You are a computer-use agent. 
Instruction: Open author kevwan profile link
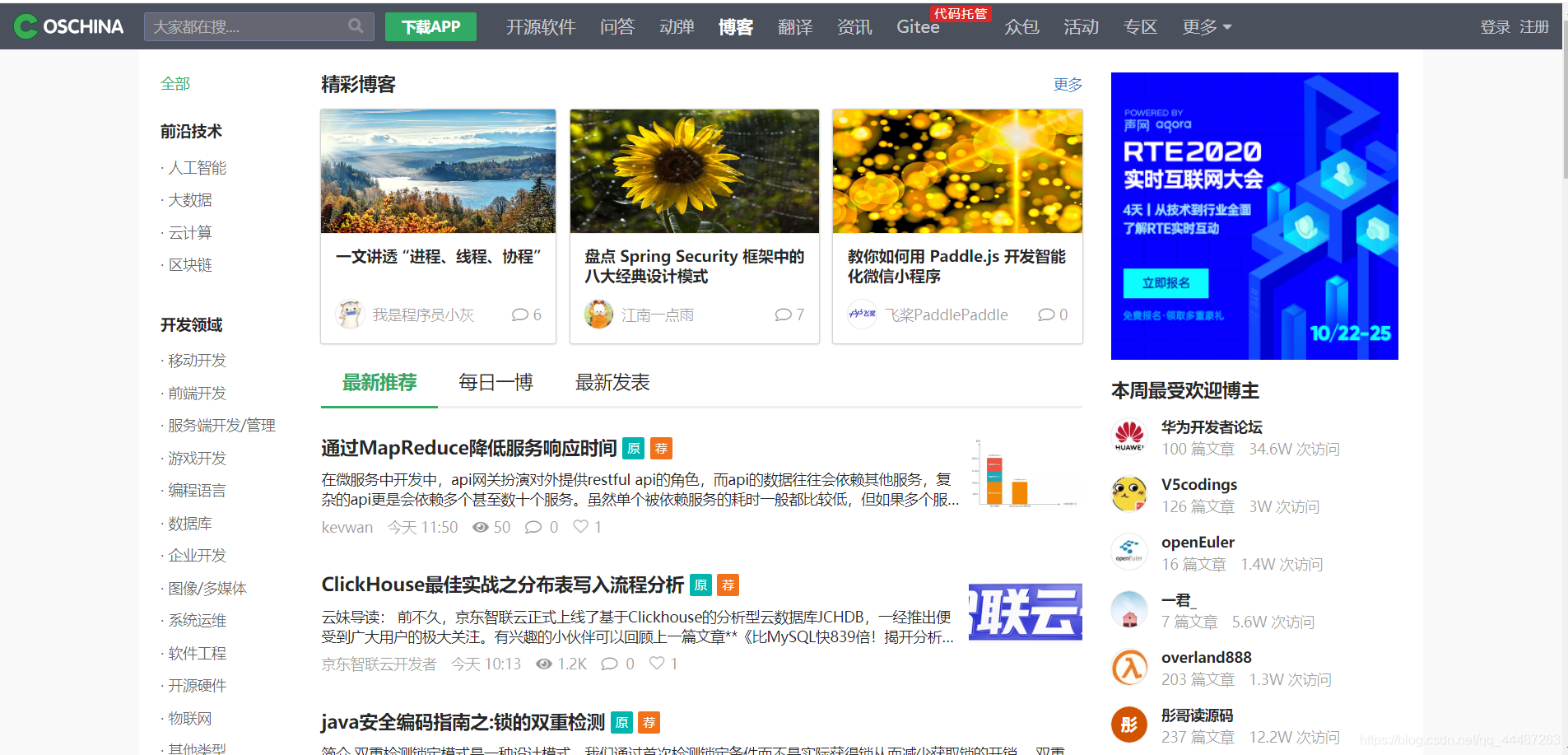click(x=347, y=527)
